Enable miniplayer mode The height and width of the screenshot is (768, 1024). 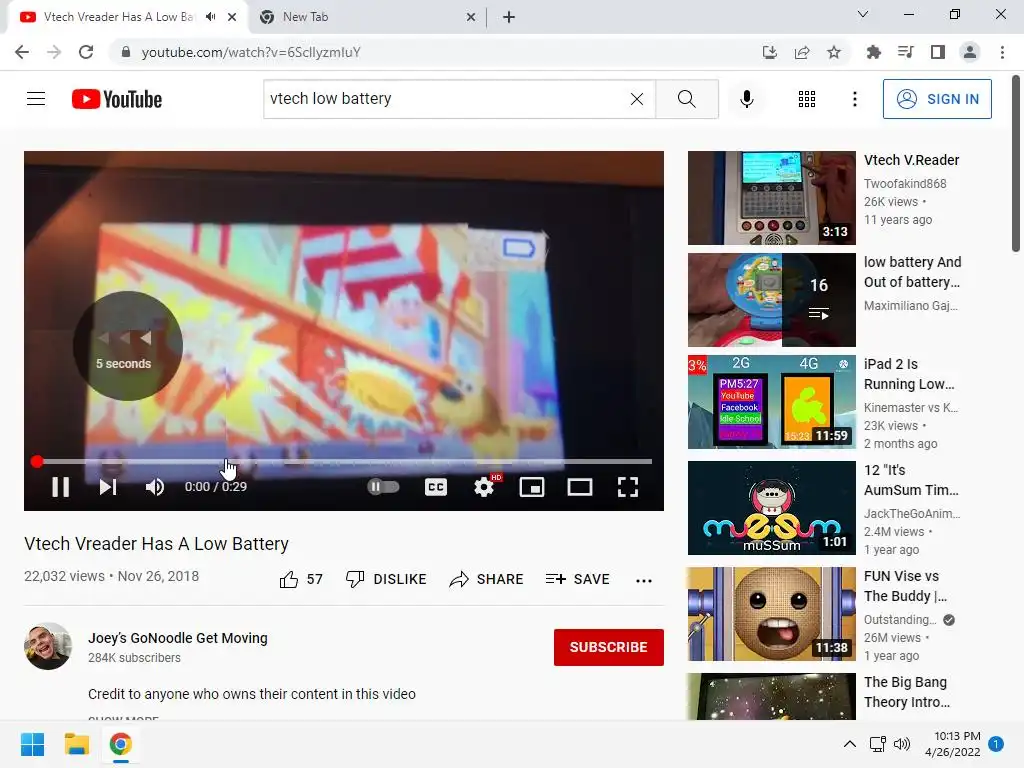tap(532, 487)
